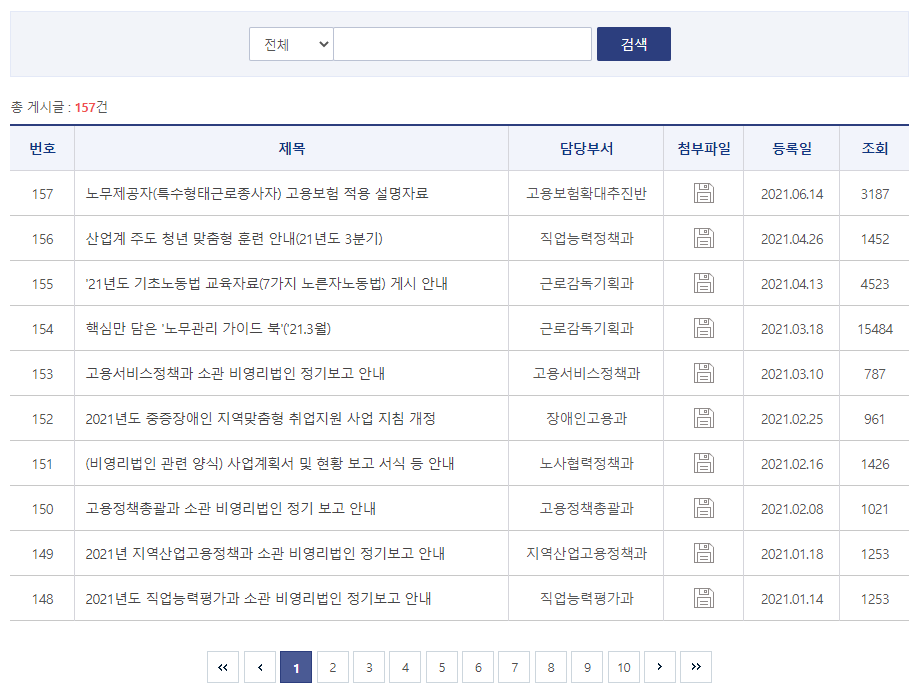Click the 제목 column header
This screenshot has width=923, height=692.
tap(291, 148)
